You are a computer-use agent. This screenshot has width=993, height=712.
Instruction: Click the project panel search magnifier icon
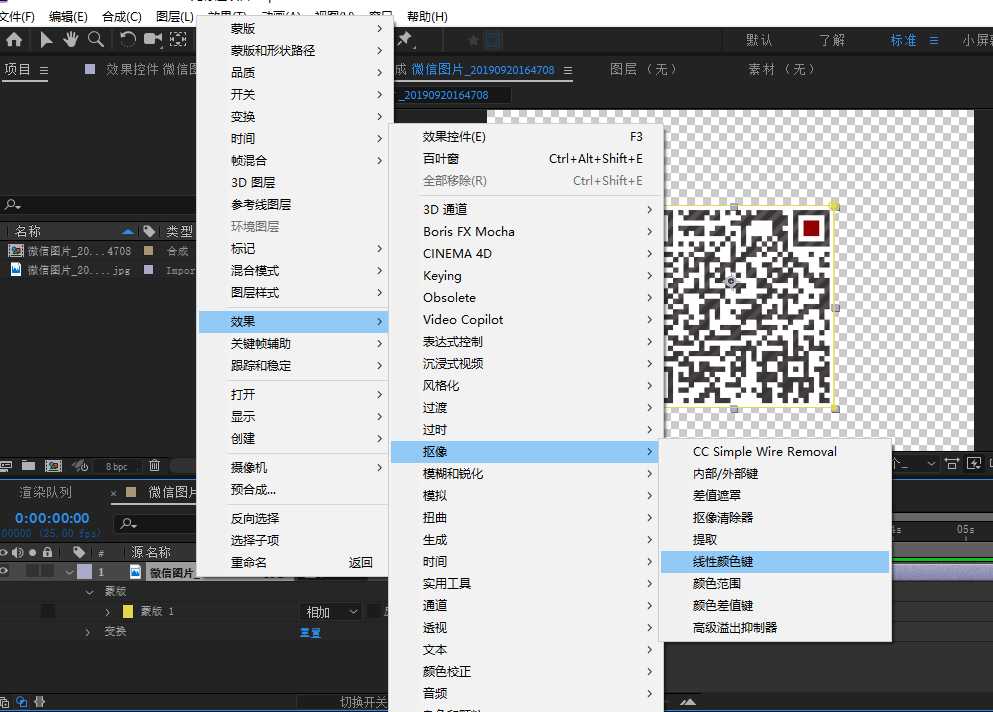[12, 205]
